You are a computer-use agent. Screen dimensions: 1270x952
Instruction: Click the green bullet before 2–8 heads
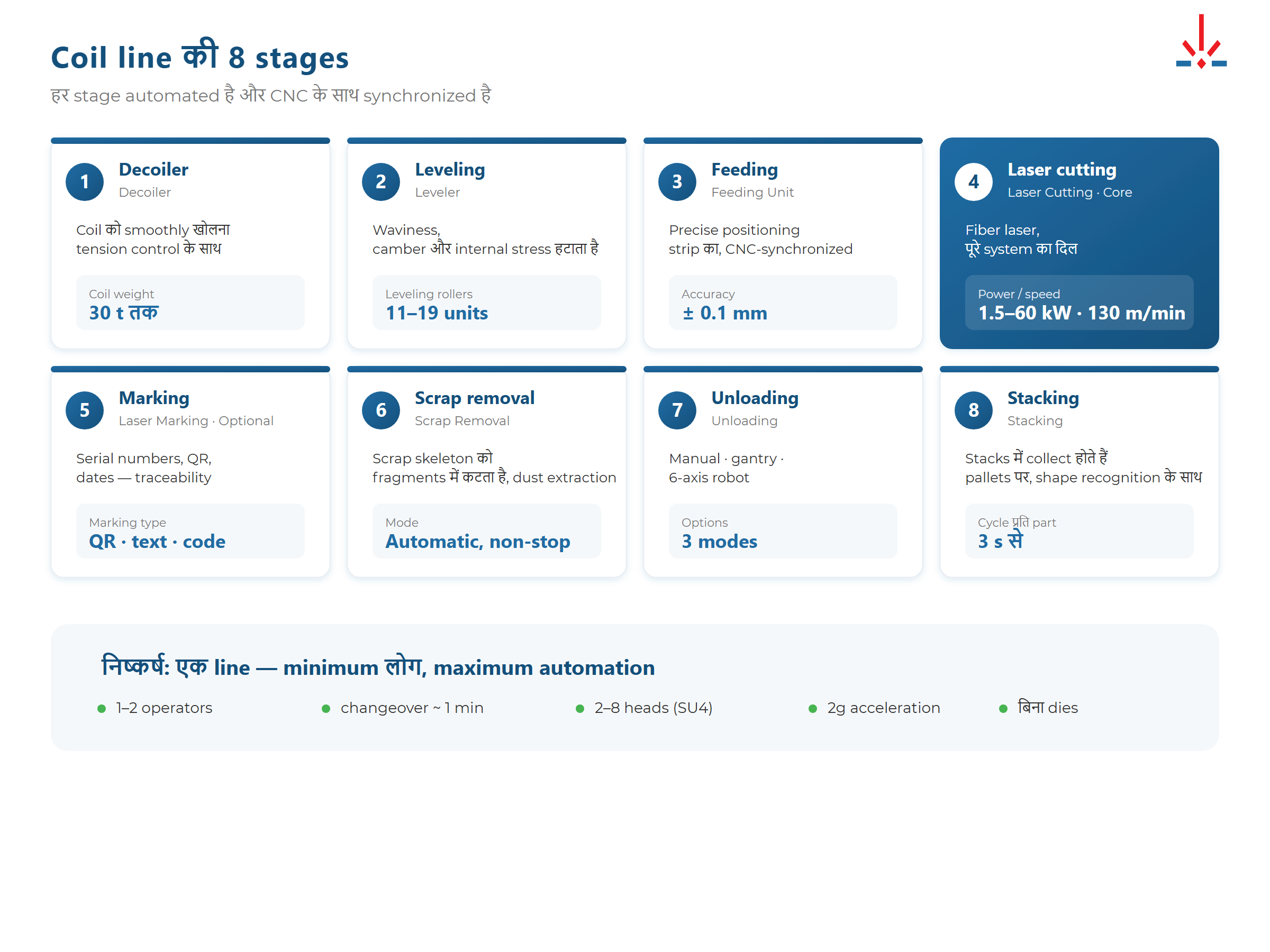[x=580, y=709]
